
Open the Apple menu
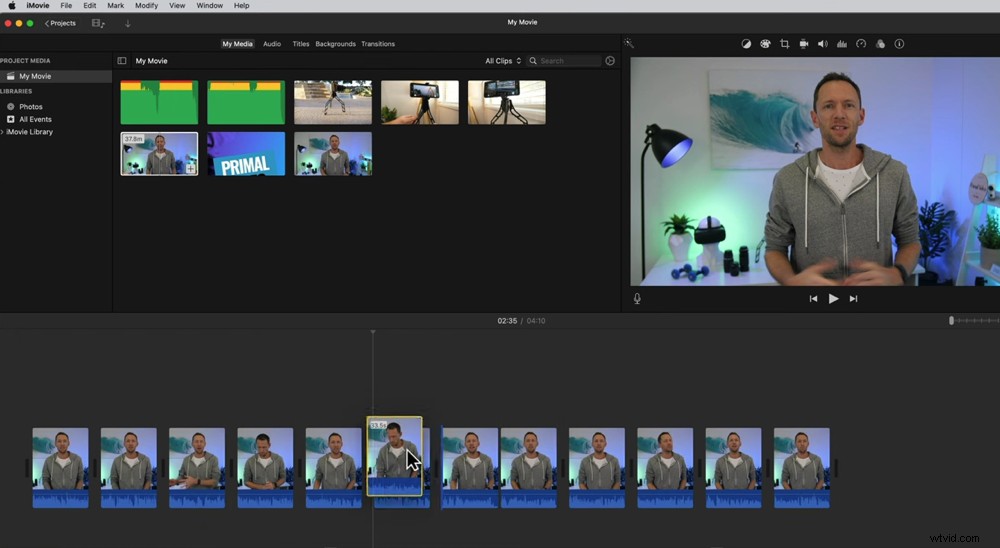(x=11, y=5)
